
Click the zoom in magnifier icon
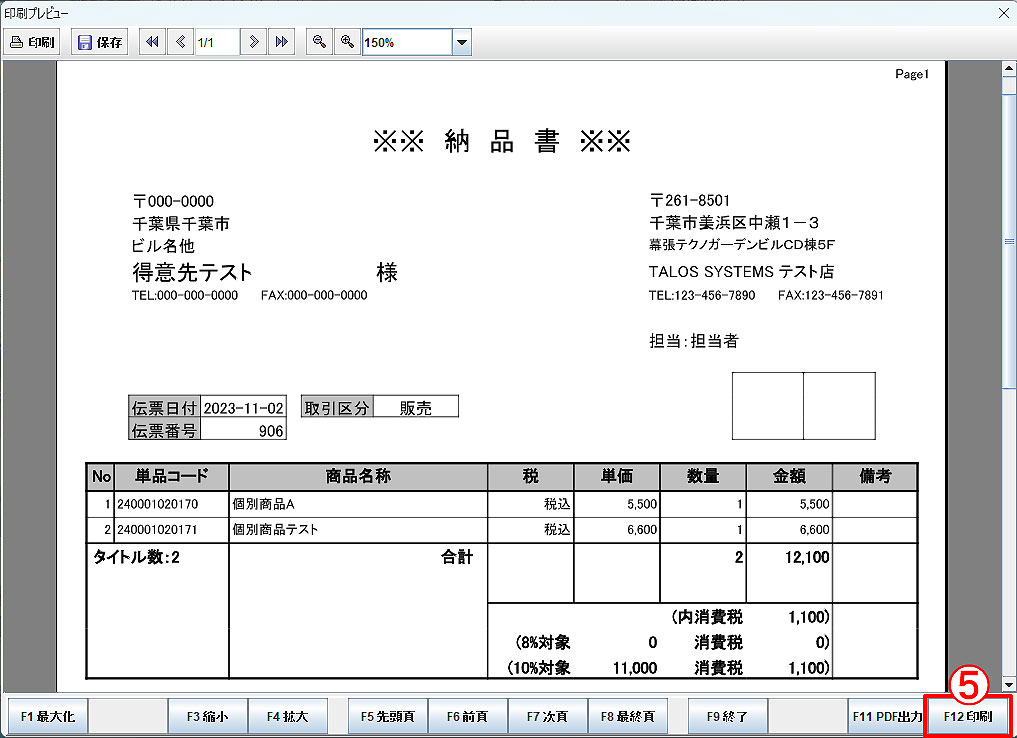[x=347, y=42]
